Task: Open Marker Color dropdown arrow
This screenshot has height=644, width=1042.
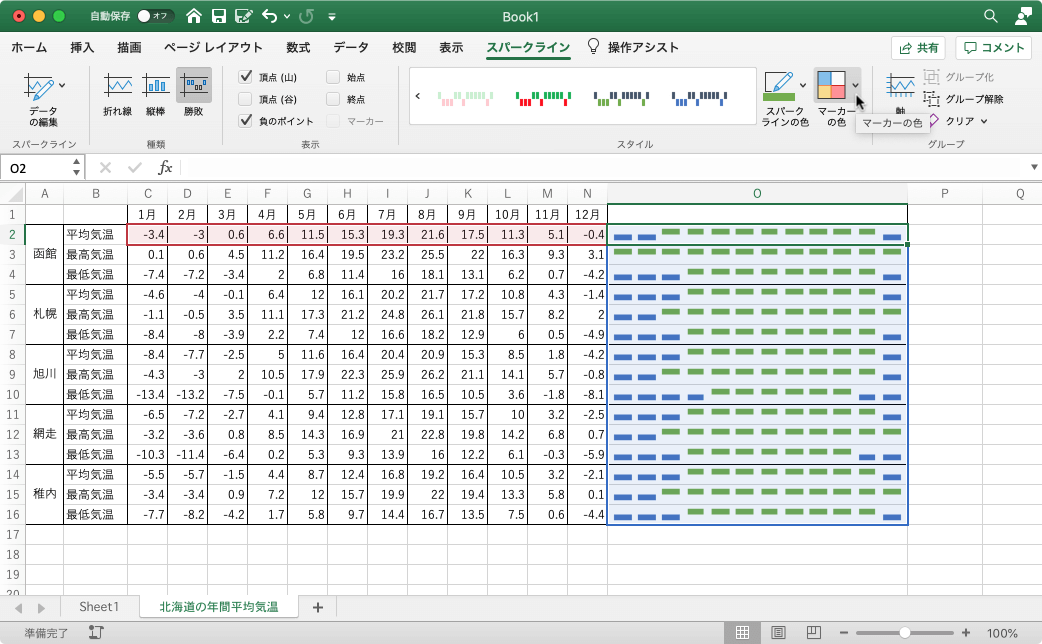Action: coord(855,85)
